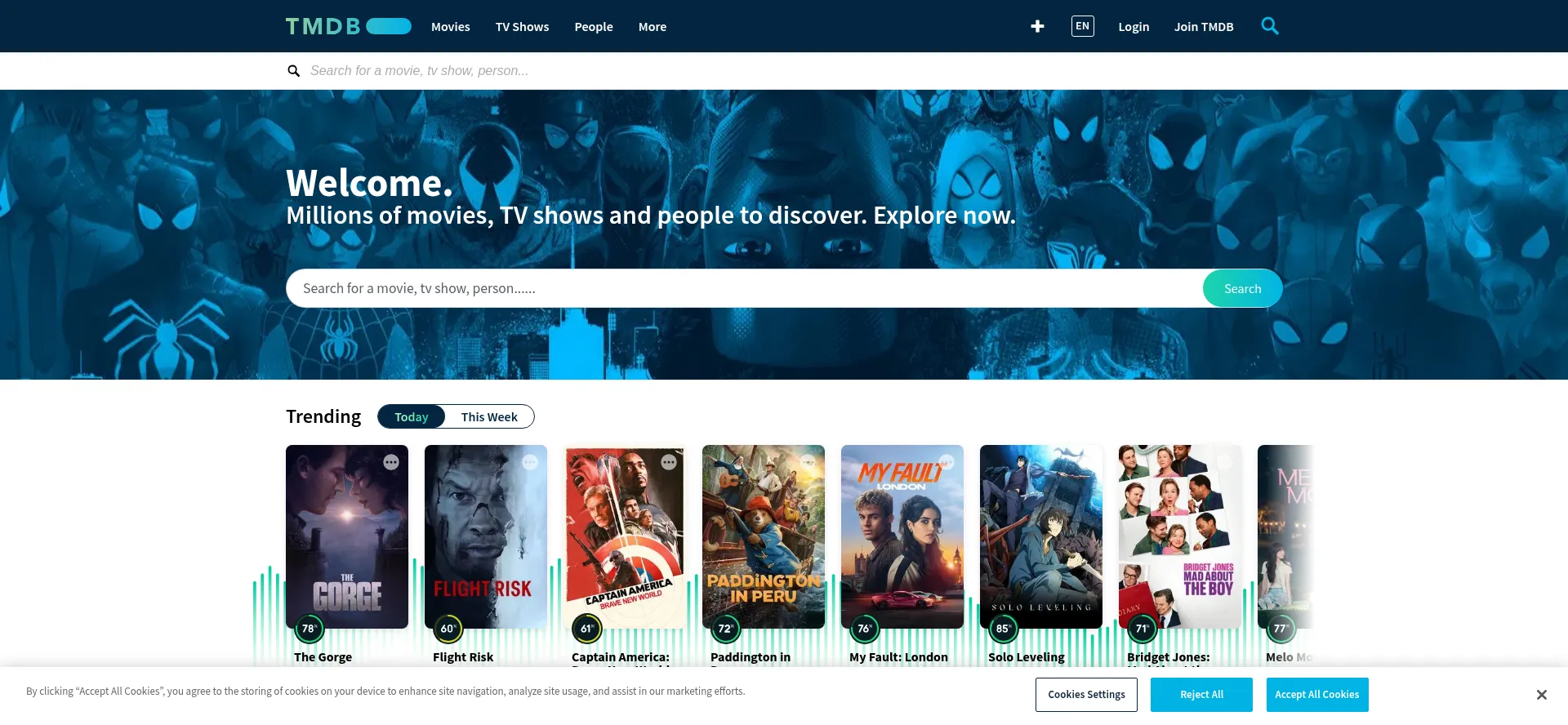Click My Fault: London 76% score badge
This screenshot has height=725, width=1568.
(x=865, y=629)
